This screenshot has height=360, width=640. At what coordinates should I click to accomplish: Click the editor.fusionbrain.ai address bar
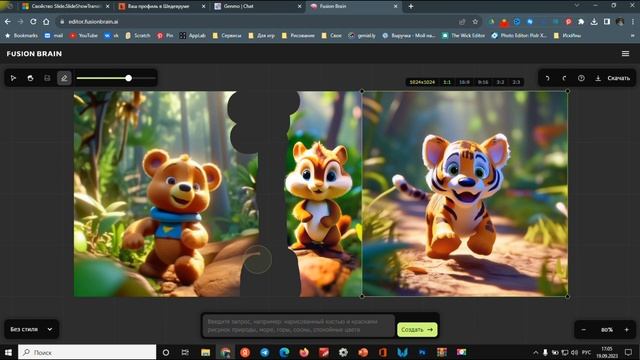[261, 22]
